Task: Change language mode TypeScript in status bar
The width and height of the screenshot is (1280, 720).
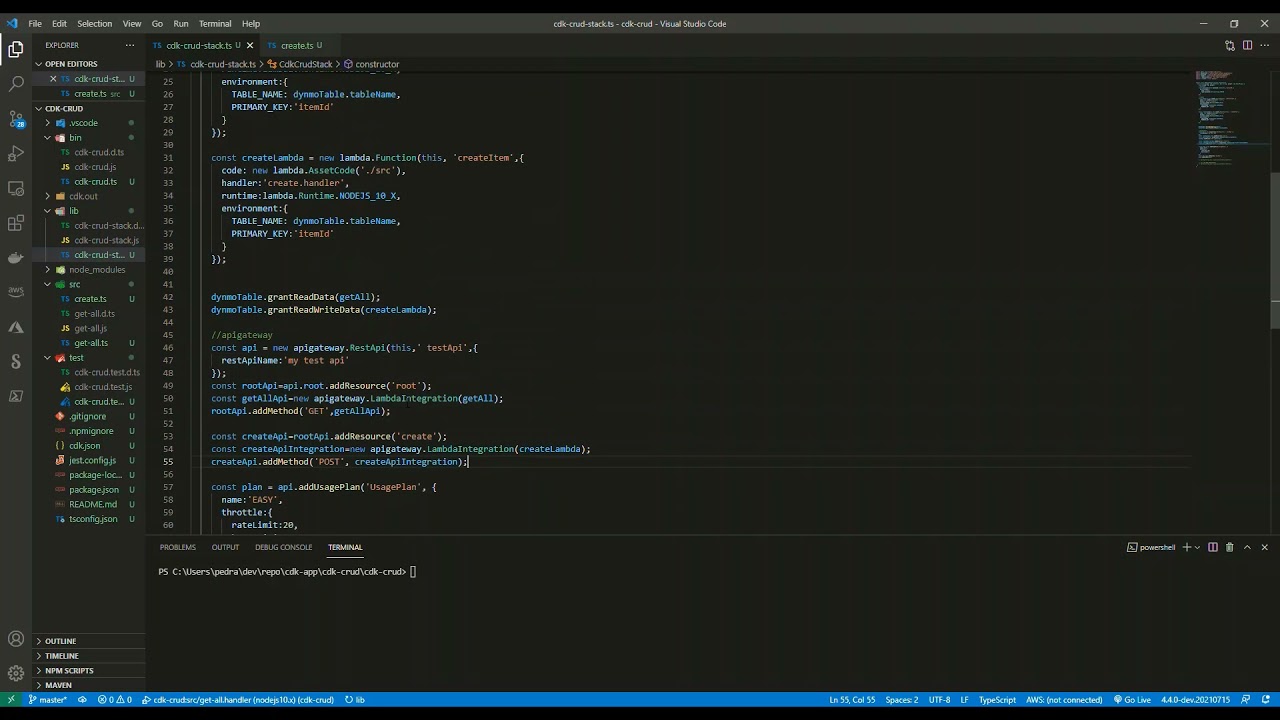Action: click(997, 700)
